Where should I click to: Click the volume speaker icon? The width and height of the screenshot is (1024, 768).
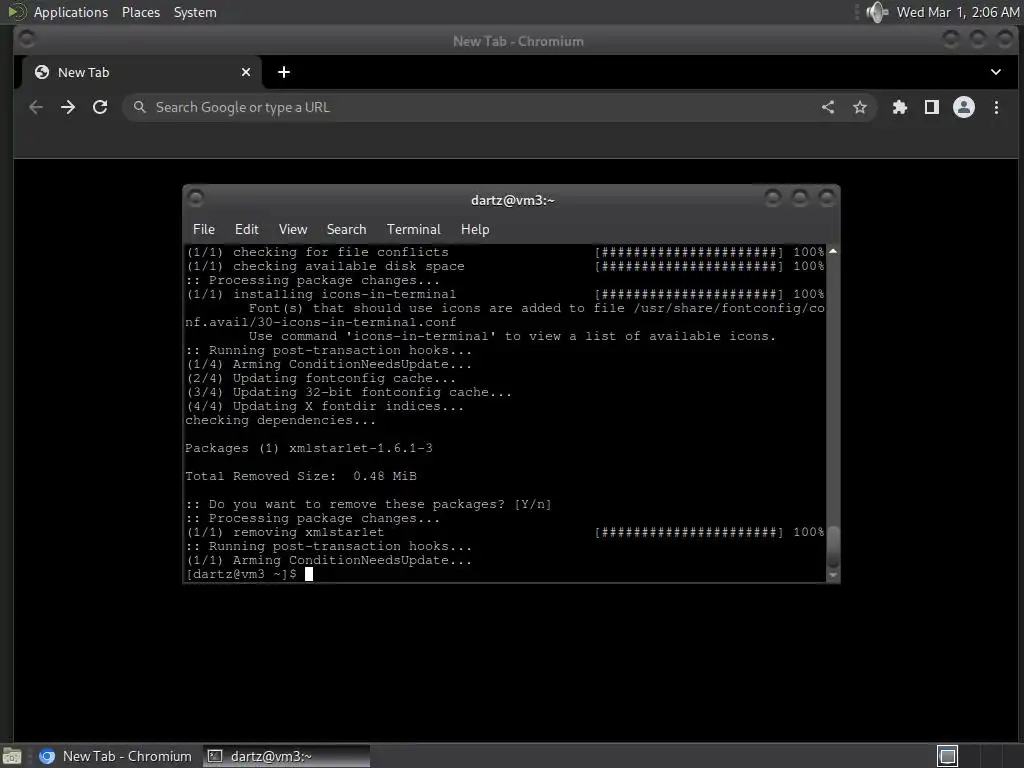[877, 12]
